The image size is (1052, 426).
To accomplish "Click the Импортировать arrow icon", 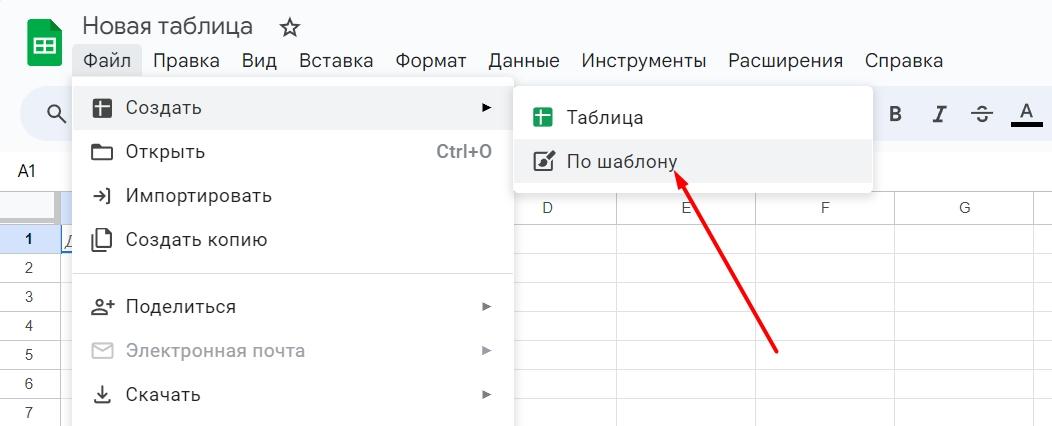I will click(x=102, y=196).
